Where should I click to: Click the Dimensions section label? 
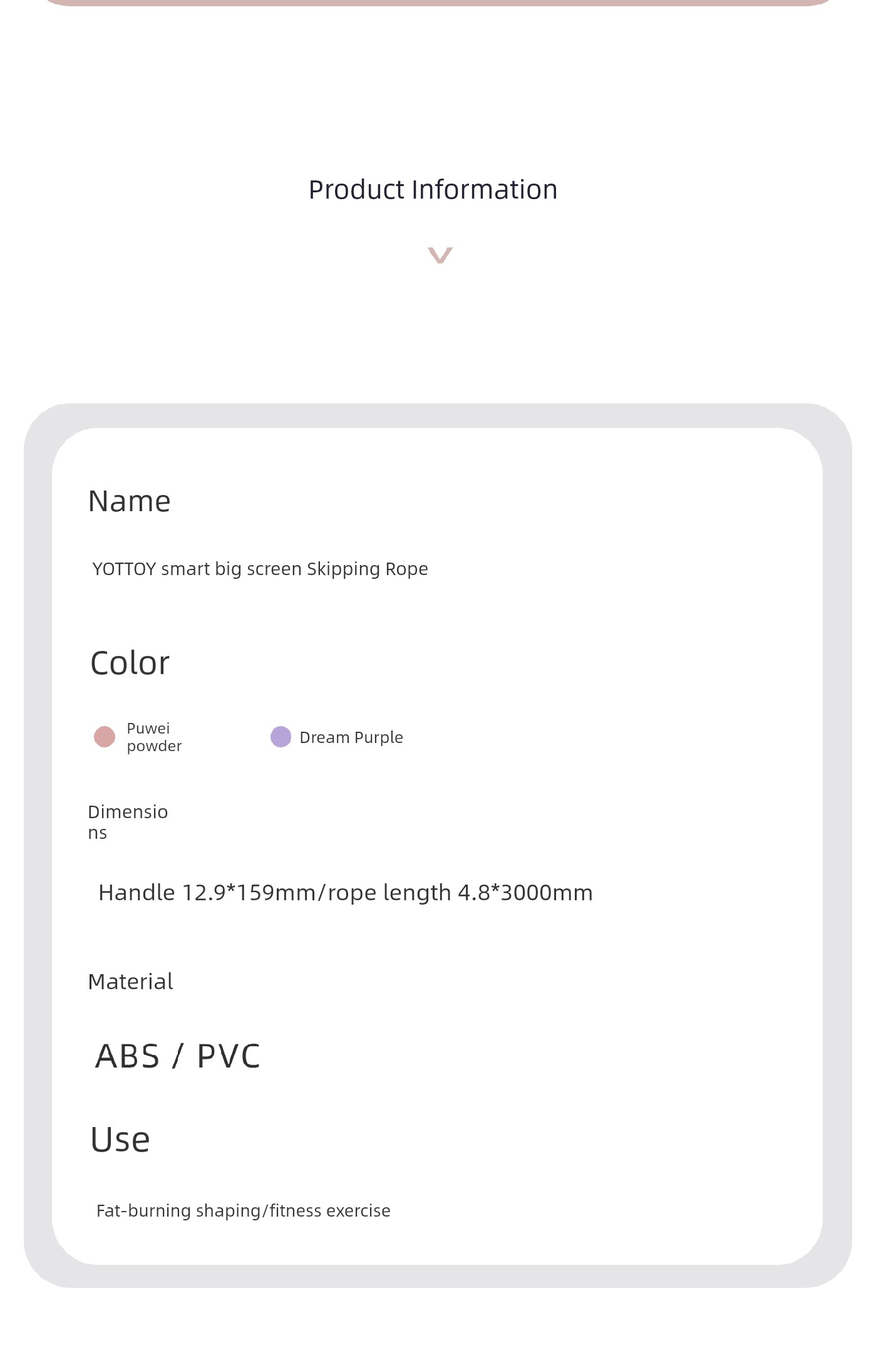point(128,822)
